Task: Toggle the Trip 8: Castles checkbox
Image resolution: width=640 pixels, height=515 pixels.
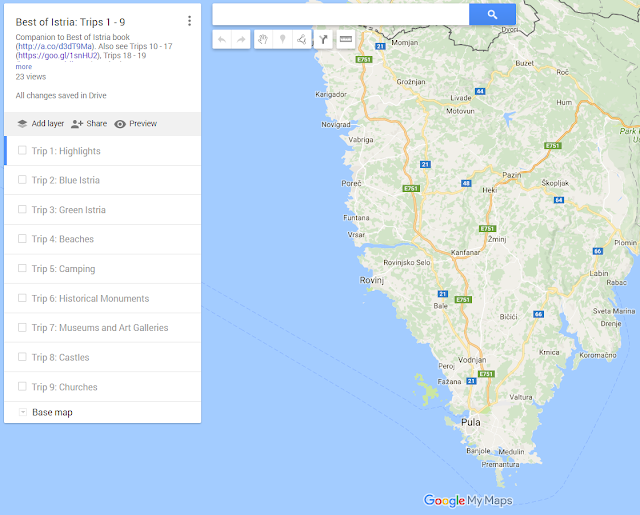Action: [22, 357]
